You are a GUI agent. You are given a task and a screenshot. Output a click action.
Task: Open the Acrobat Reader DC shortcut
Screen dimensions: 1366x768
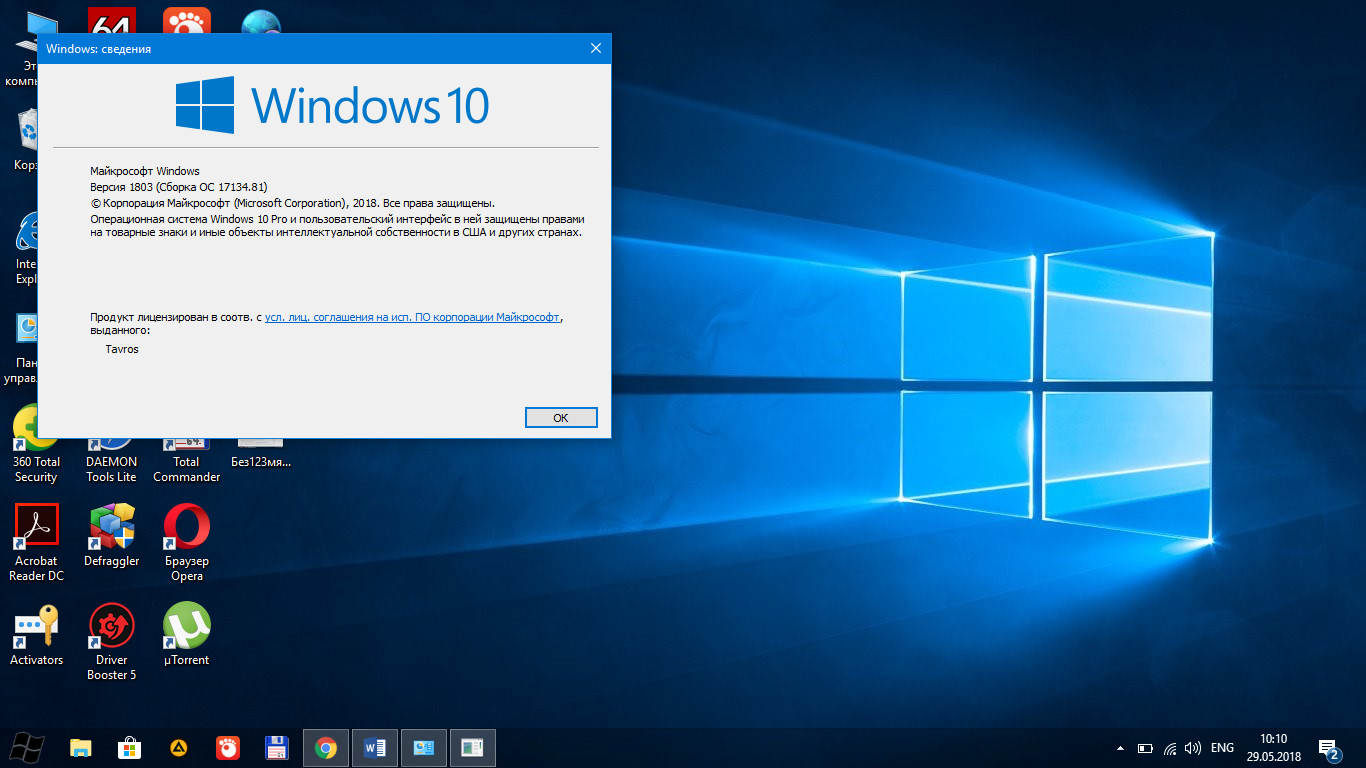tap(37, 543)
